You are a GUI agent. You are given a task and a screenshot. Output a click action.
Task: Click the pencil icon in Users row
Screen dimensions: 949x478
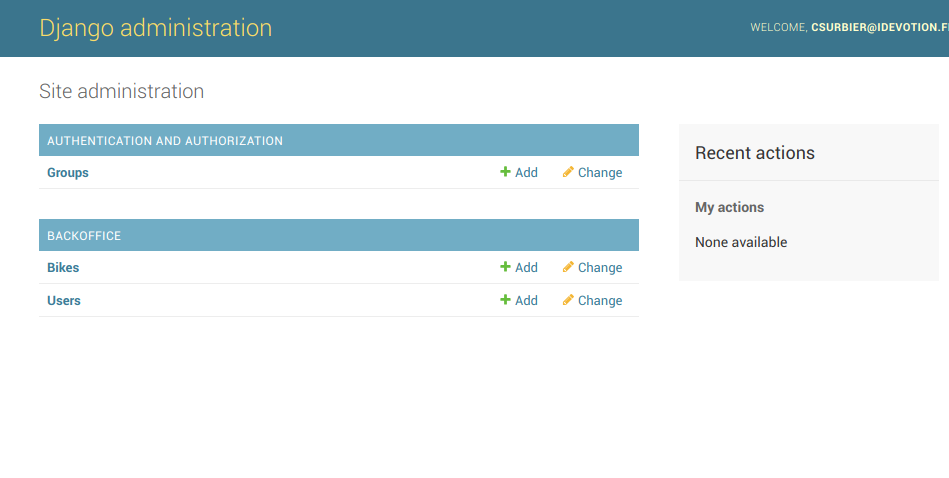568,300
